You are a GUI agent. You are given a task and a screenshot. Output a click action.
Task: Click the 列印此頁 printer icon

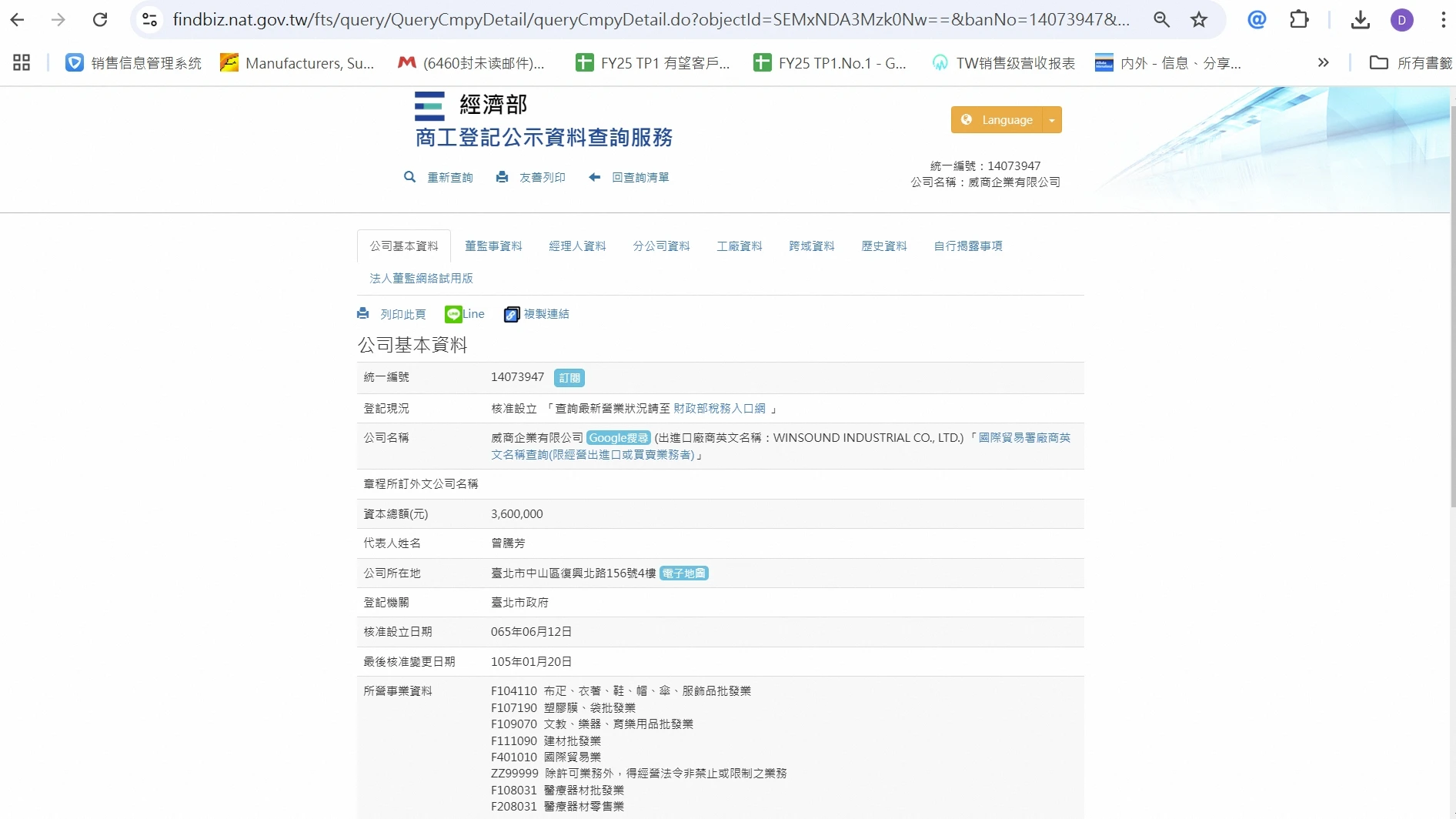click(x=363, y=314)
